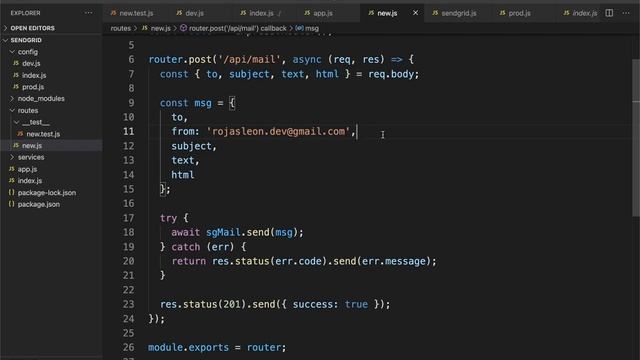Click the email string 'rojasleon.dev@gmail.com'
Screen dimensions: 640x360
pos(278,131)
